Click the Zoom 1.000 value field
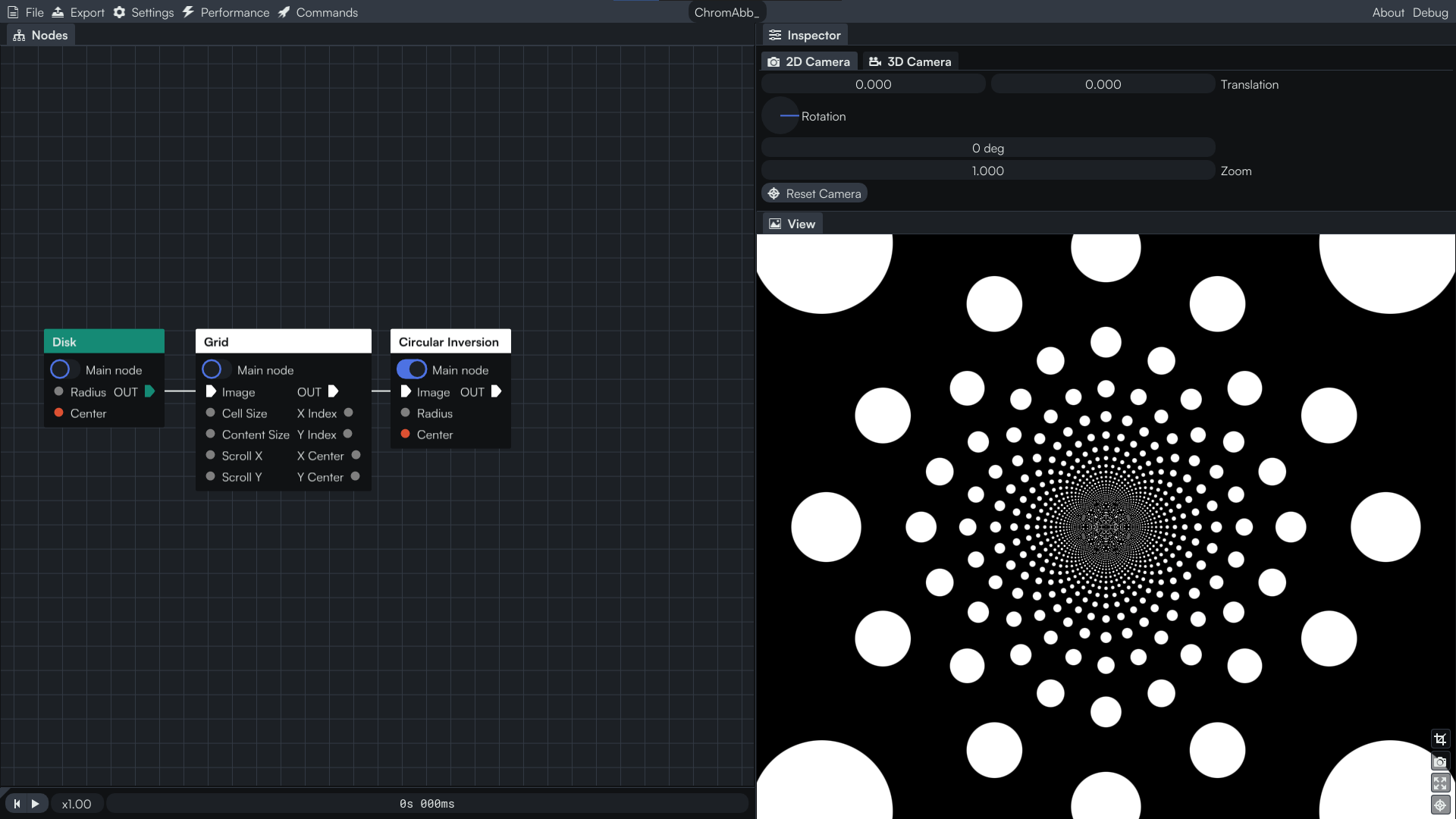 pyautogui.click(x=988, y=171)
